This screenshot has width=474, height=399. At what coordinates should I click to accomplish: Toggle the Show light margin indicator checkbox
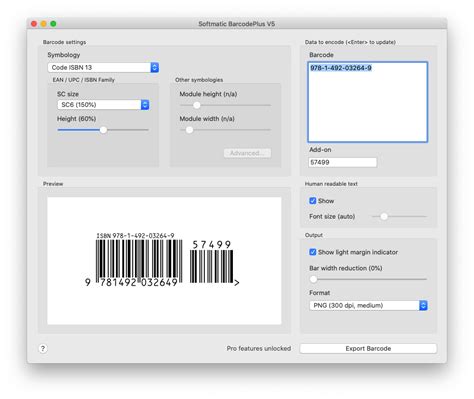[x=313, y=252]
